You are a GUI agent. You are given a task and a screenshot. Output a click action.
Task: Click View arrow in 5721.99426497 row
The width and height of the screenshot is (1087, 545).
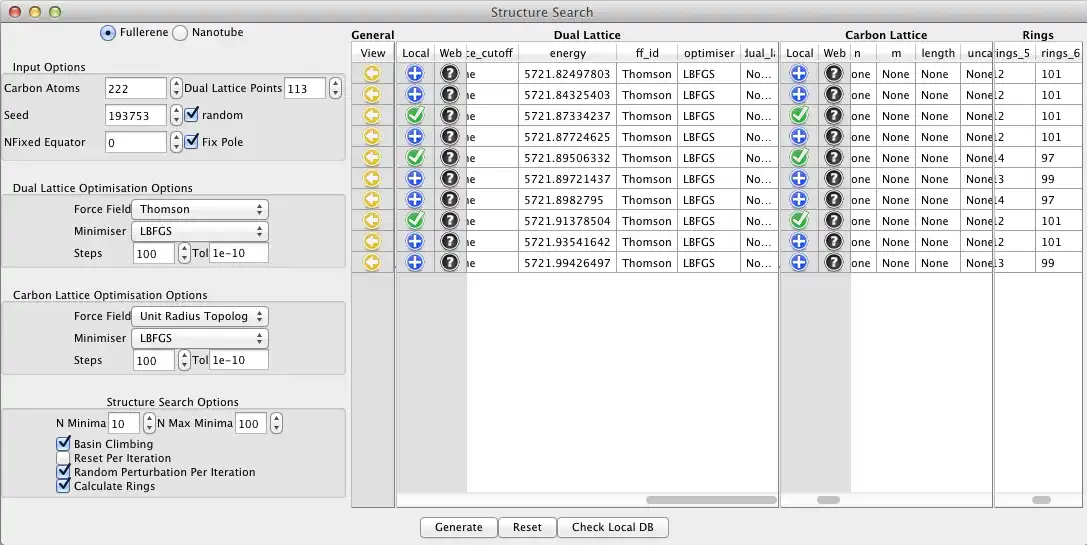pyautogui.click(x=372, y=263)
